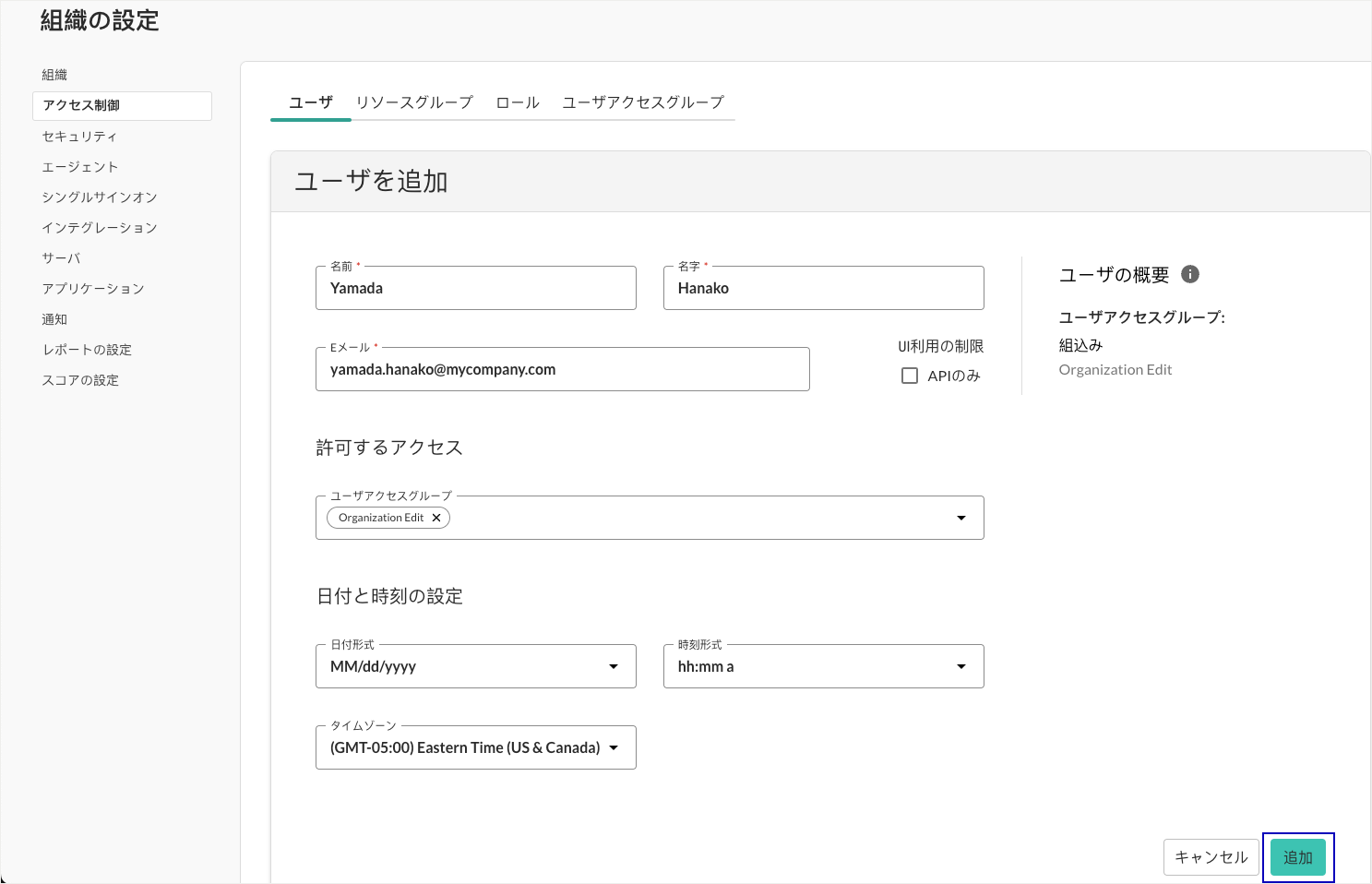Click the UI利用の制限 label
Screen dimensions: 1372x884
[941, 346]
